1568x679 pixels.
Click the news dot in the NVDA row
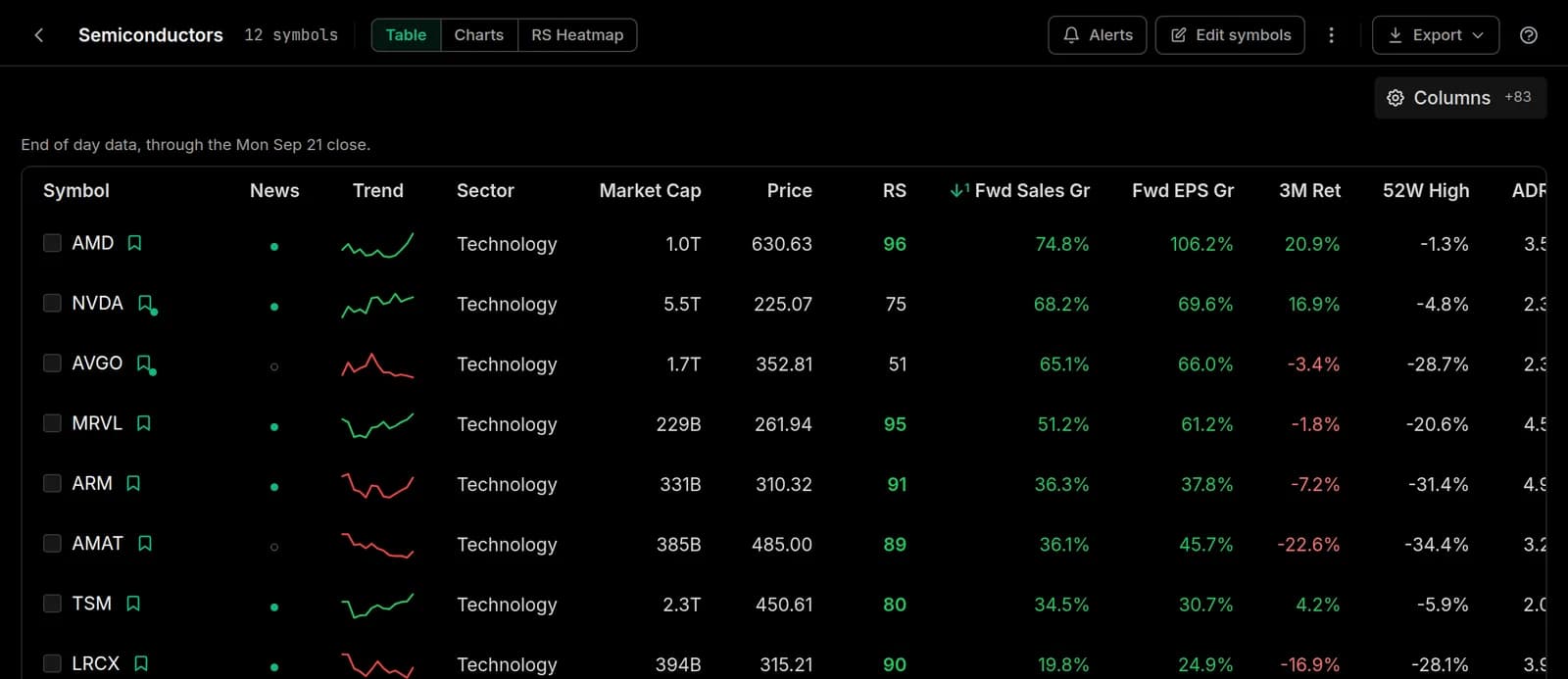(274, 307)
